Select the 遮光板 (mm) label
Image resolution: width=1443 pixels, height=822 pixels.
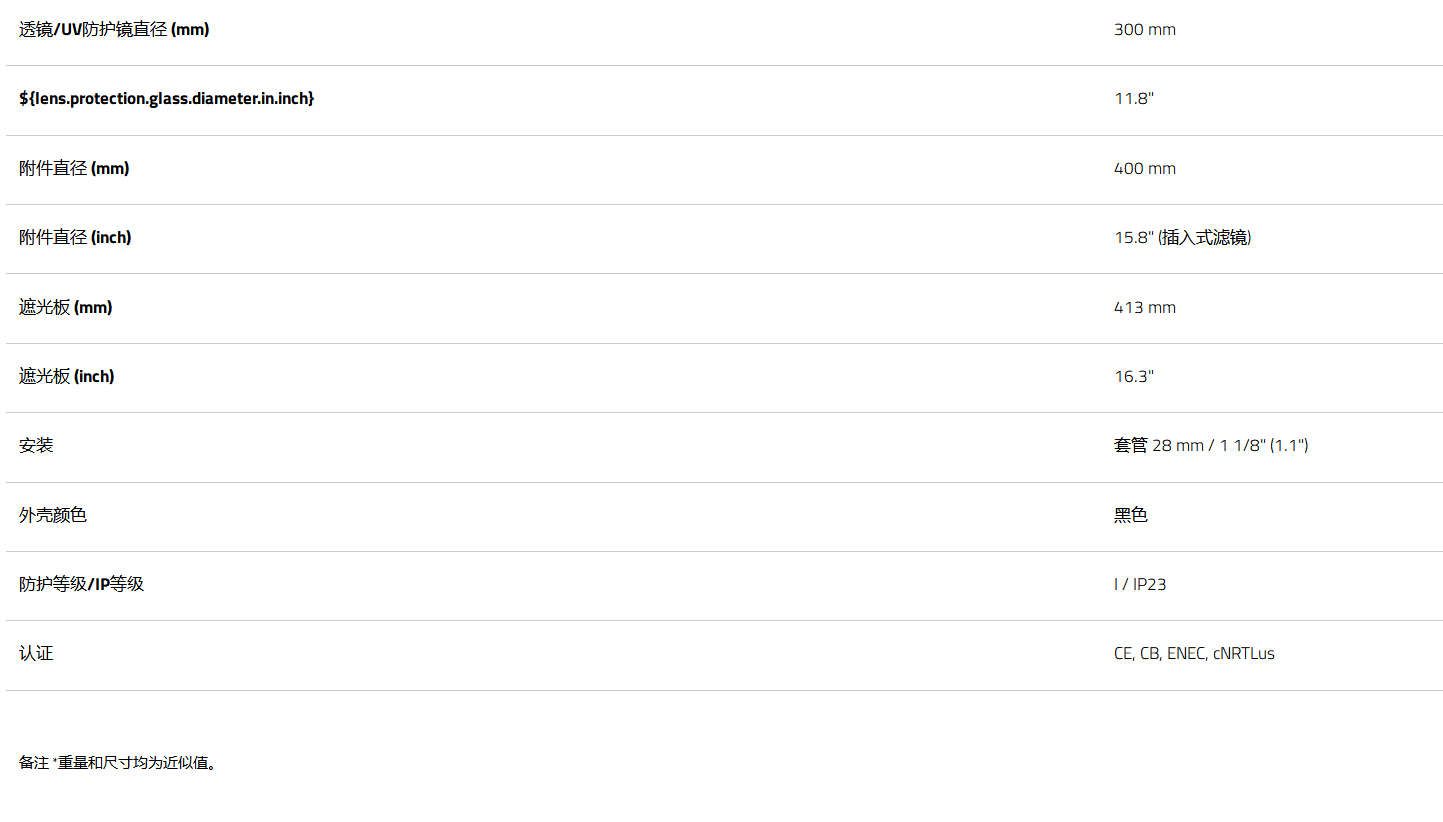66,307
